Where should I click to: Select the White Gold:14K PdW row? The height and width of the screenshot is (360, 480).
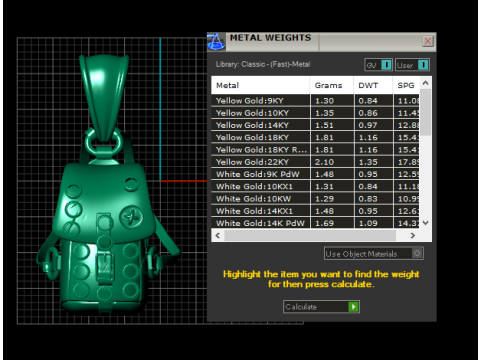point(315,223)
